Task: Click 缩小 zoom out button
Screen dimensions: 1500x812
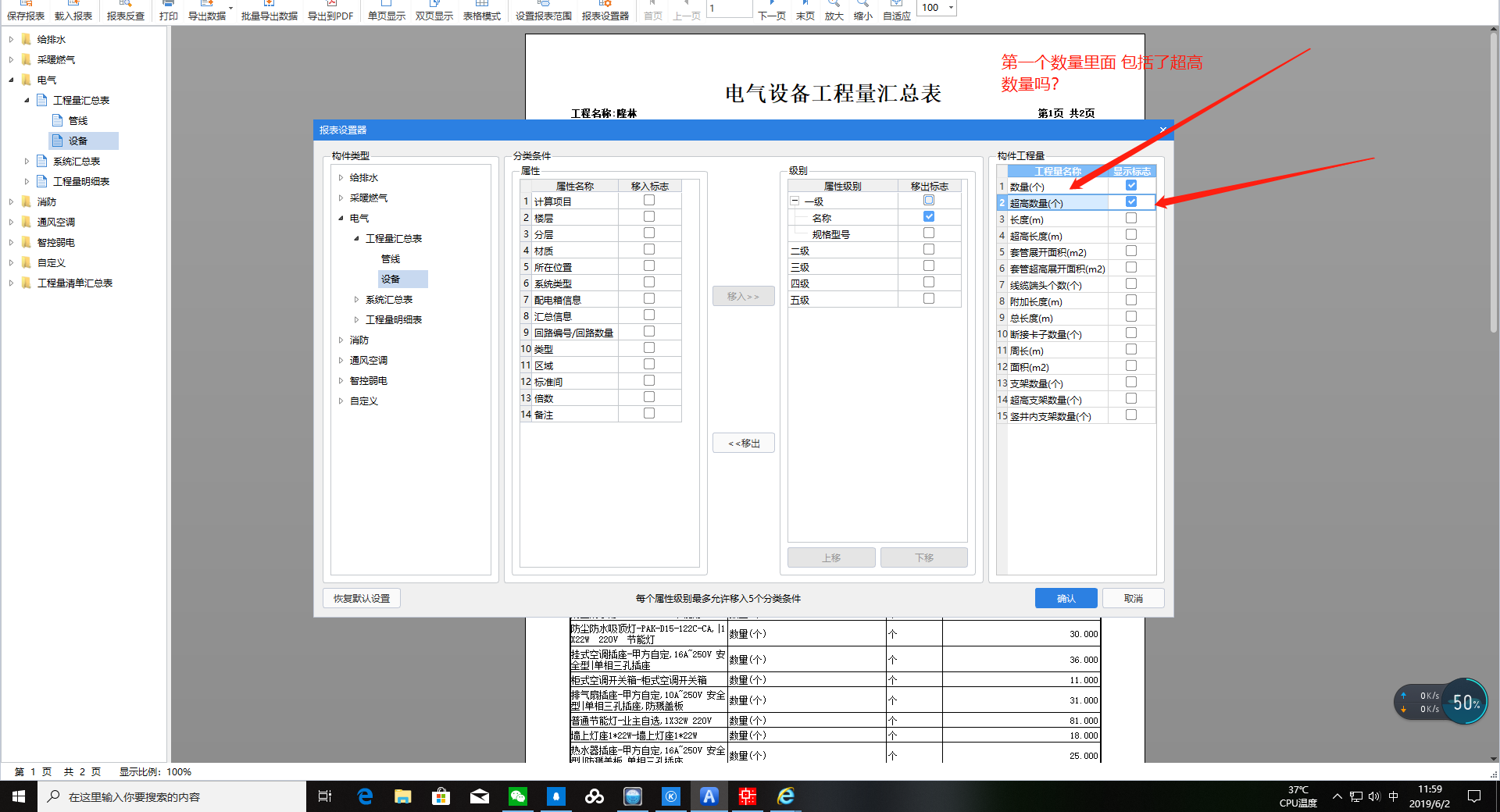Action: pos(863,11)
